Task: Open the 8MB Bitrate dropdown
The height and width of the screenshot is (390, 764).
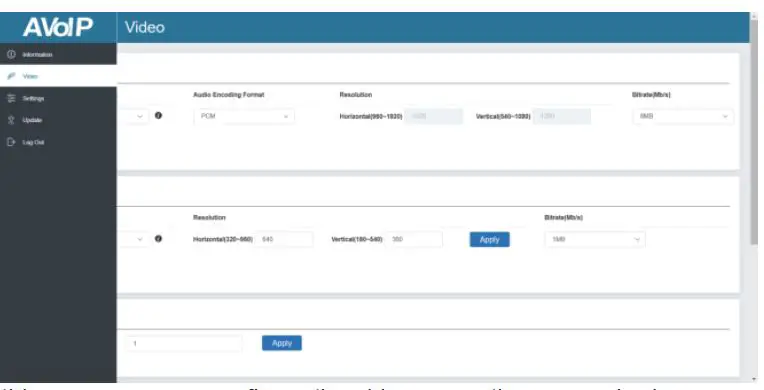Action: (x=683, y=117)
